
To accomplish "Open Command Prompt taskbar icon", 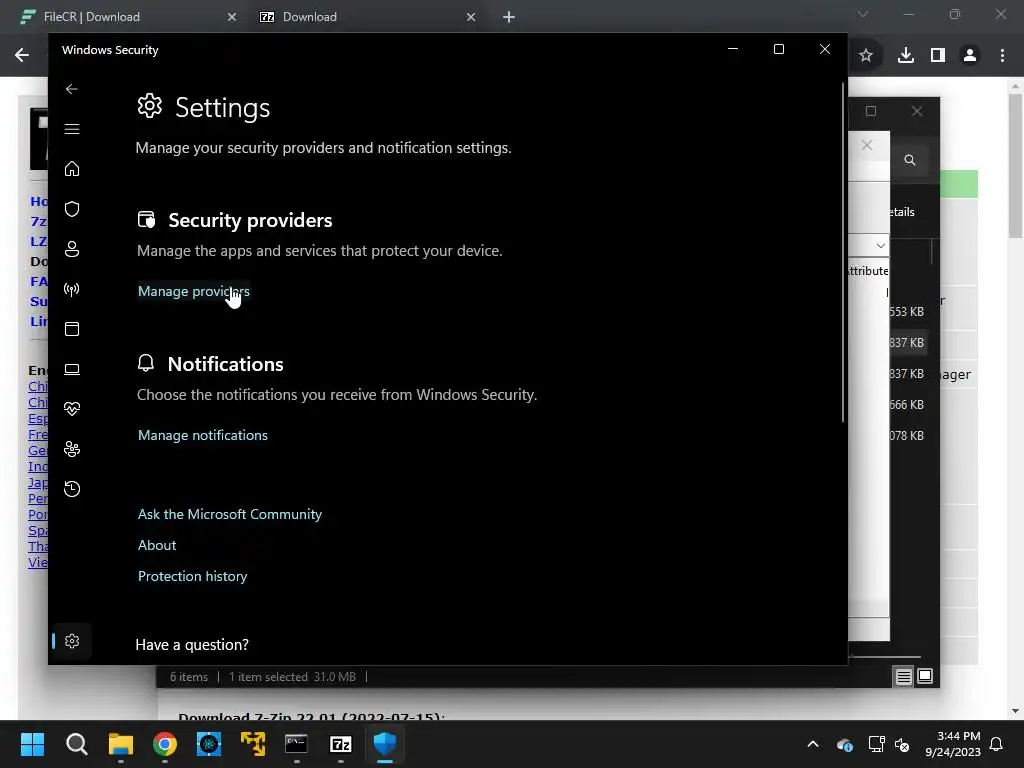I will [296, 744].
